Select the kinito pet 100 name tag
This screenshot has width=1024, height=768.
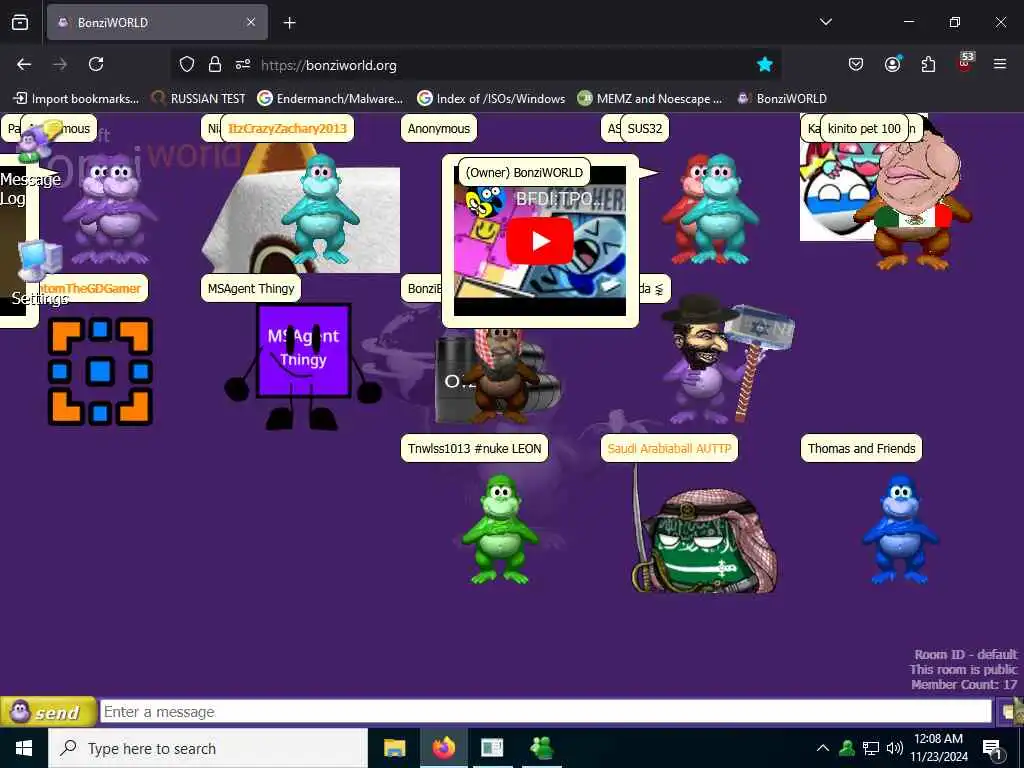(x=864, y=128)
